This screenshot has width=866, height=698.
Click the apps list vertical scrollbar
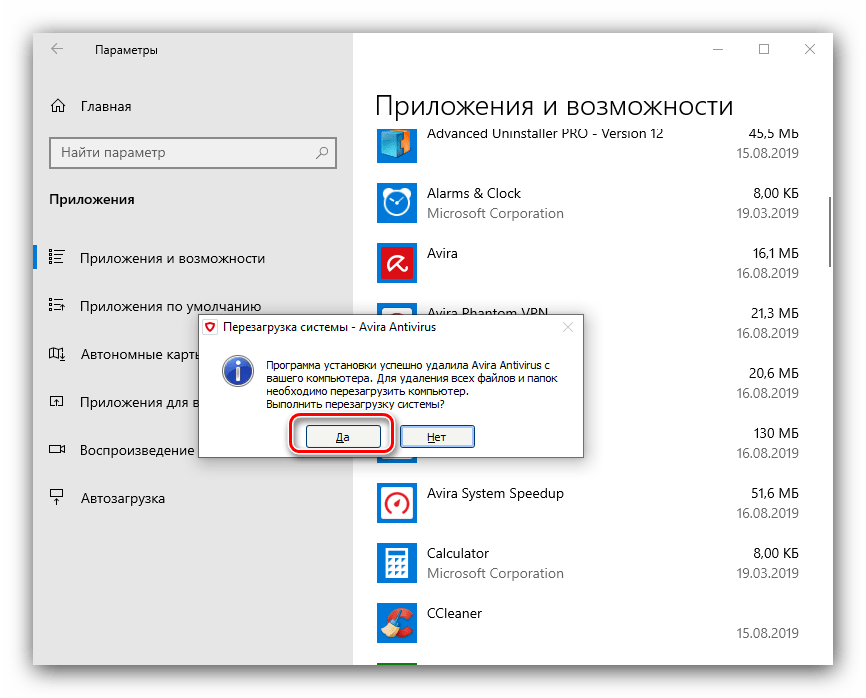click(829, 232)
